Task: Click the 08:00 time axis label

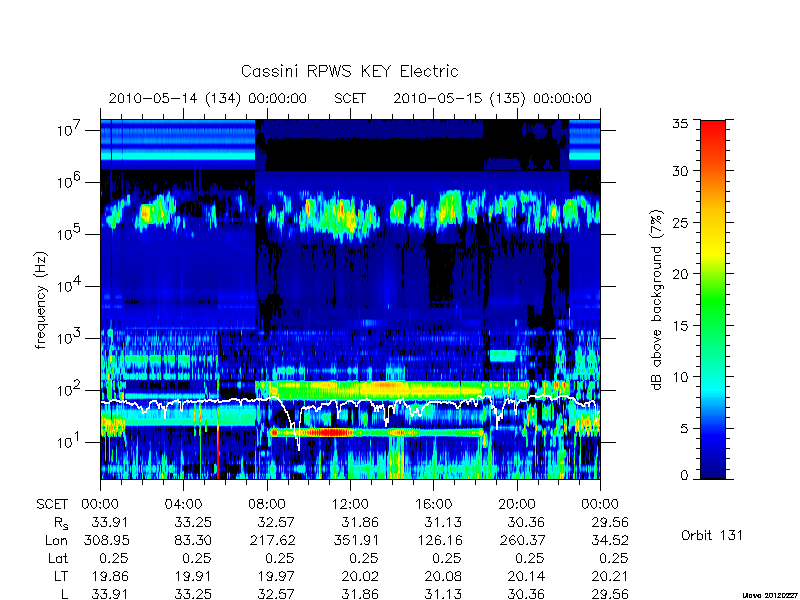Action: pos(267,504)
